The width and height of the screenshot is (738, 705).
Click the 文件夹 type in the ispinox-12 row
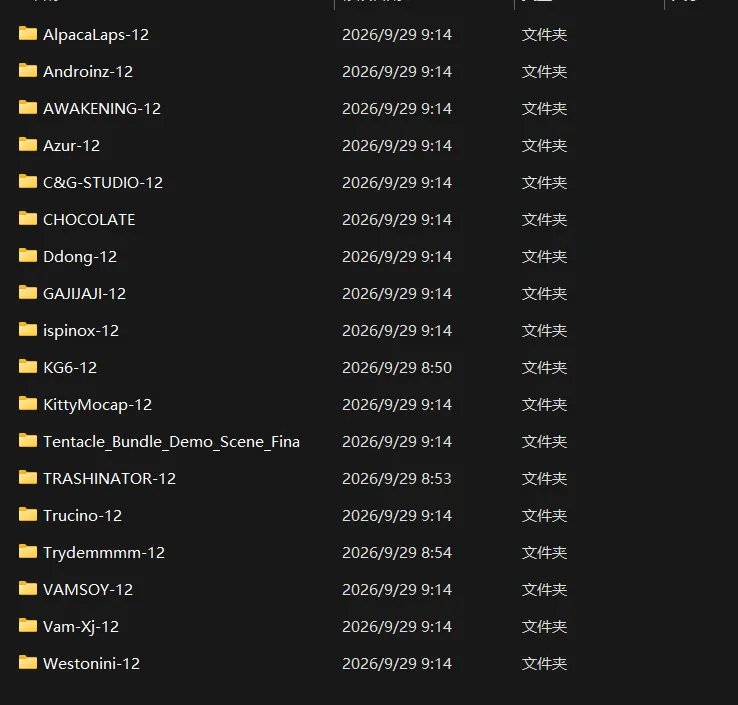pyautogui.click(x=544, y=330)
